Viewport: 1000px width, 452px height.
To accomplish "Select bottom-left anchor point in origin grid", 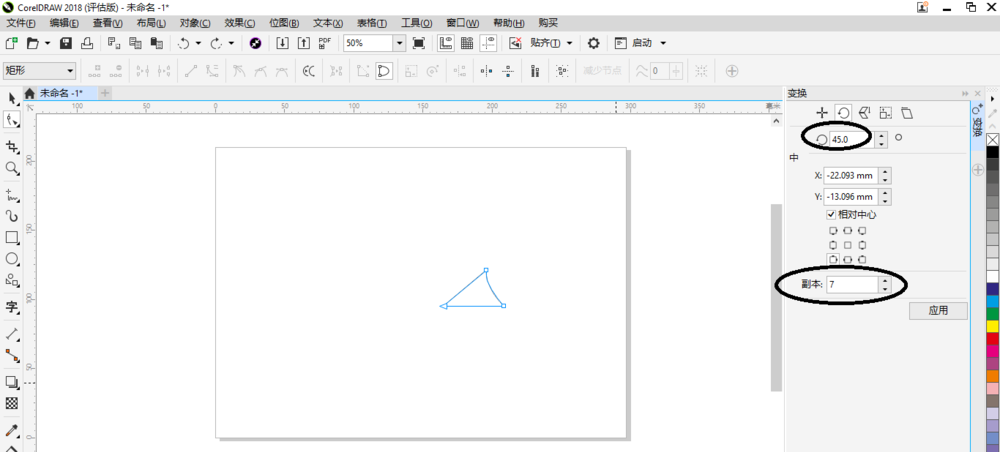I will [x=833, y=259].
